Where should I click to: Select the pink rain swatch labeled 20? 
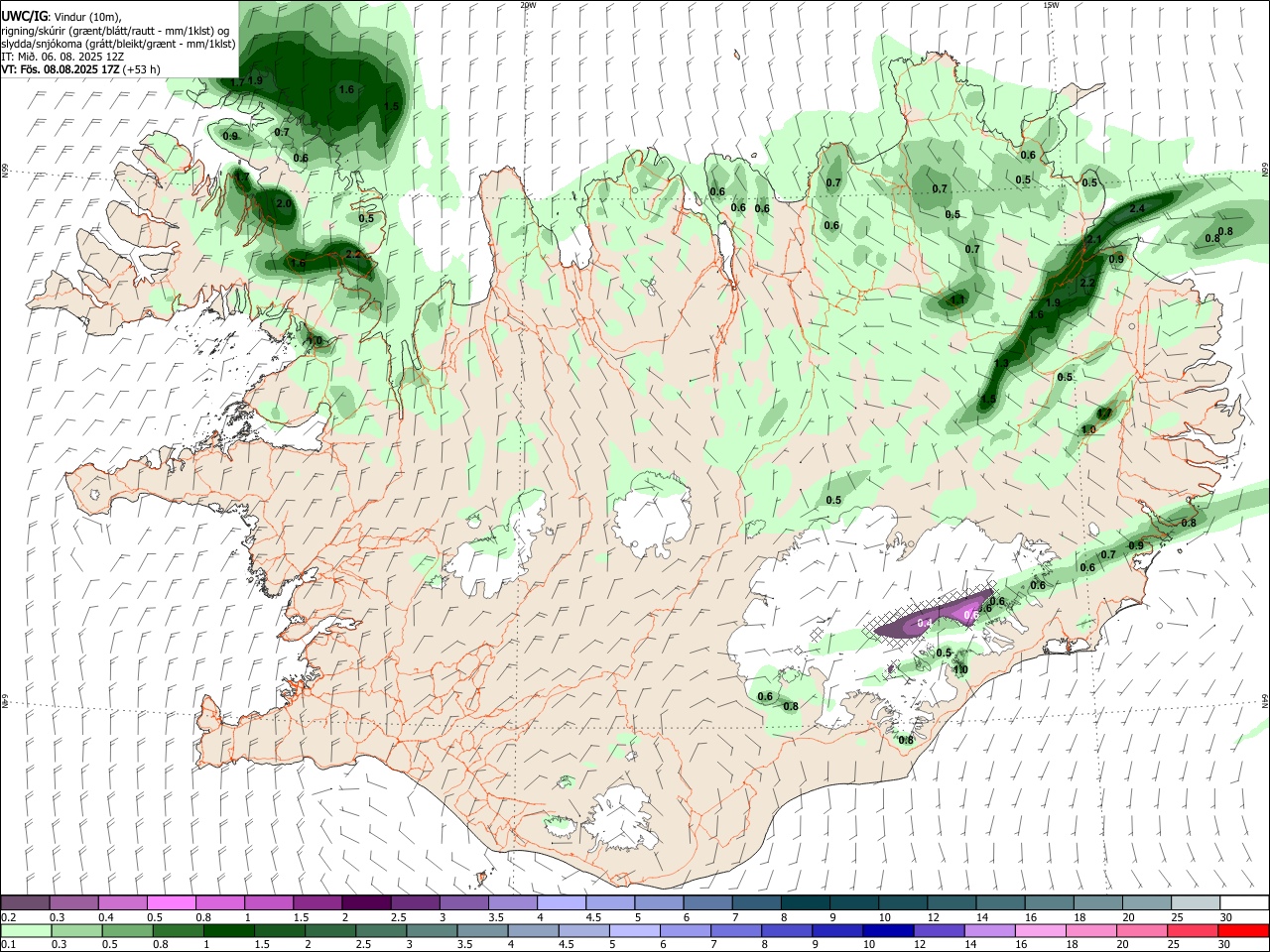click(1141, 930)
